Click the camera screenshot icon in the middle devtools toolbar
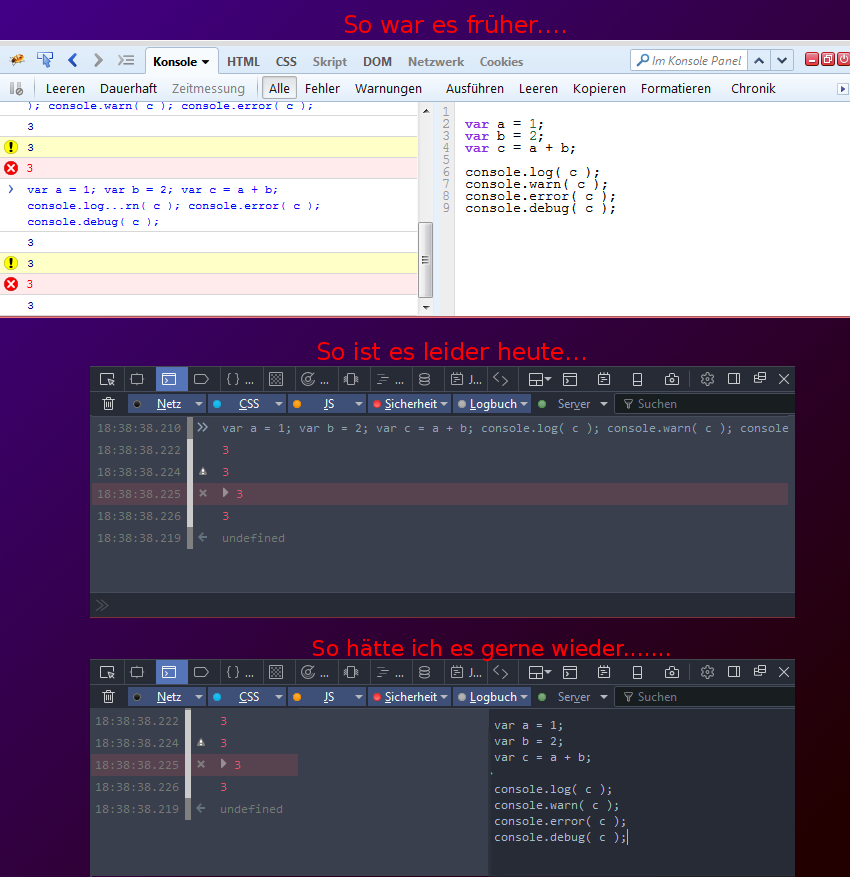 pyautogui.click(x=672, y=379)
